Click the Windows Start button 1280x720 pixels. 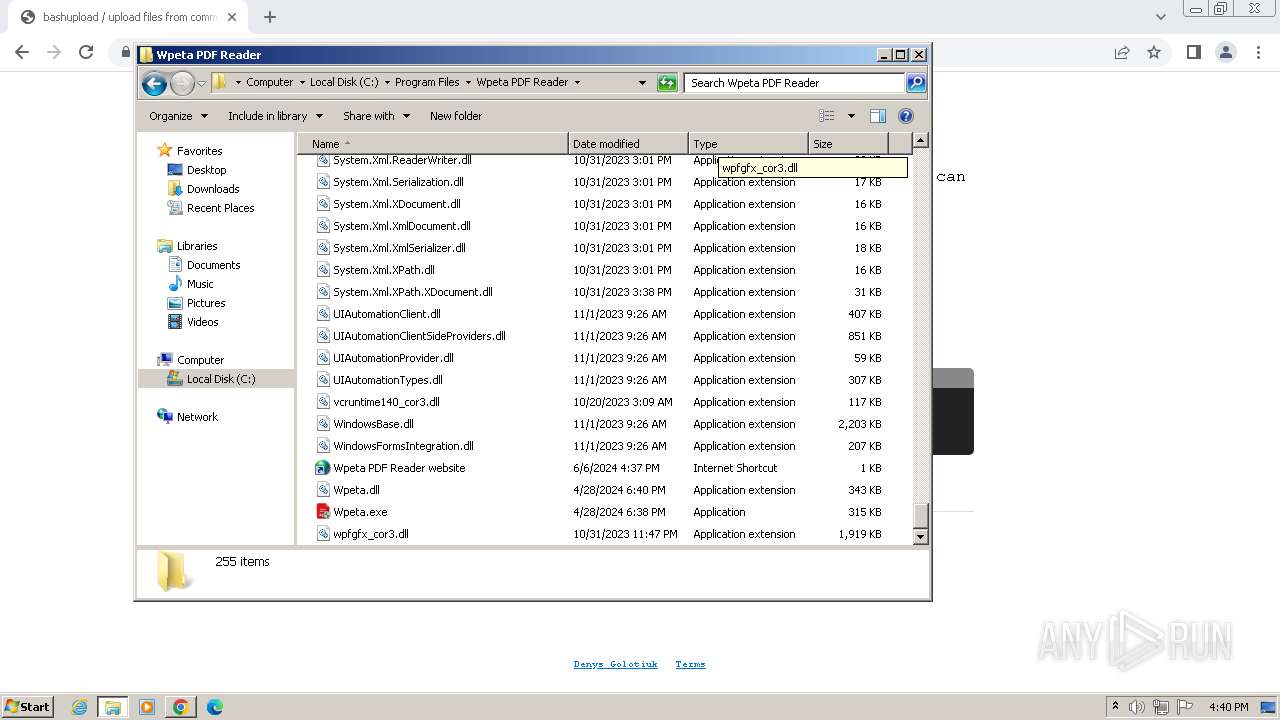27,707
